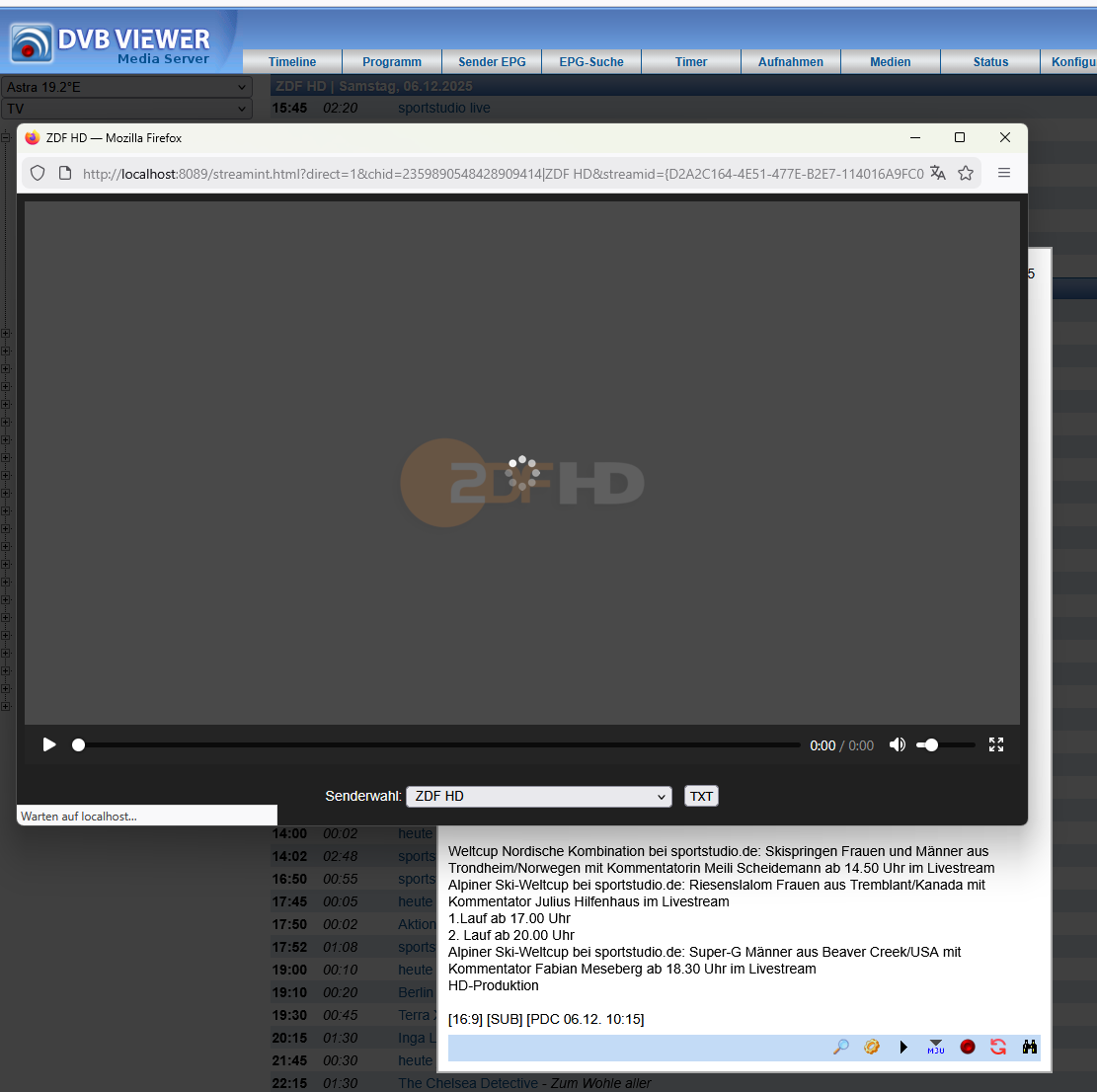
Task: Click the red circular arrows icon
Action: pyautogui.click(x=998, y=1047)
